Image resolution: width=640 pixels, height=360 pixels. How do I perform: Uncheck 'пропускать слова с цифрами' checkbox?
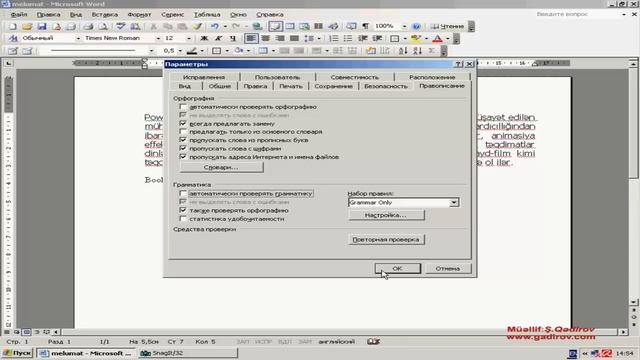coord(183,149)
